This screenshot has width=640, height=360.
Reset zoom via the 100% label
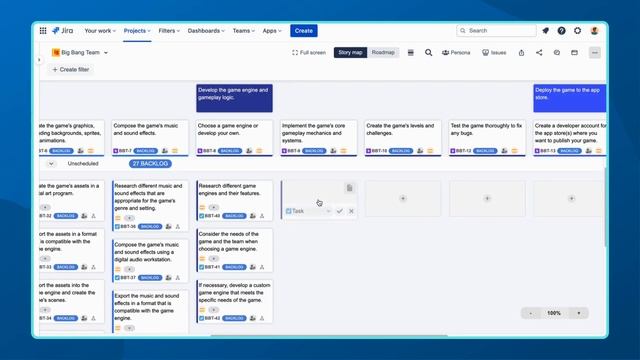tap(554, 313)
